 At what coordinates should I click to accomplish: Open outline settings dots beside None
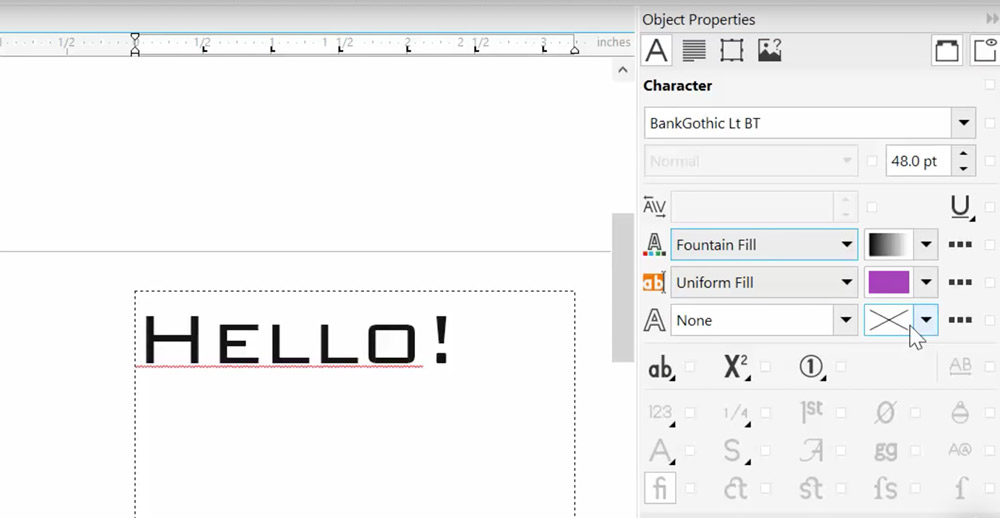(x=960, y=320)
